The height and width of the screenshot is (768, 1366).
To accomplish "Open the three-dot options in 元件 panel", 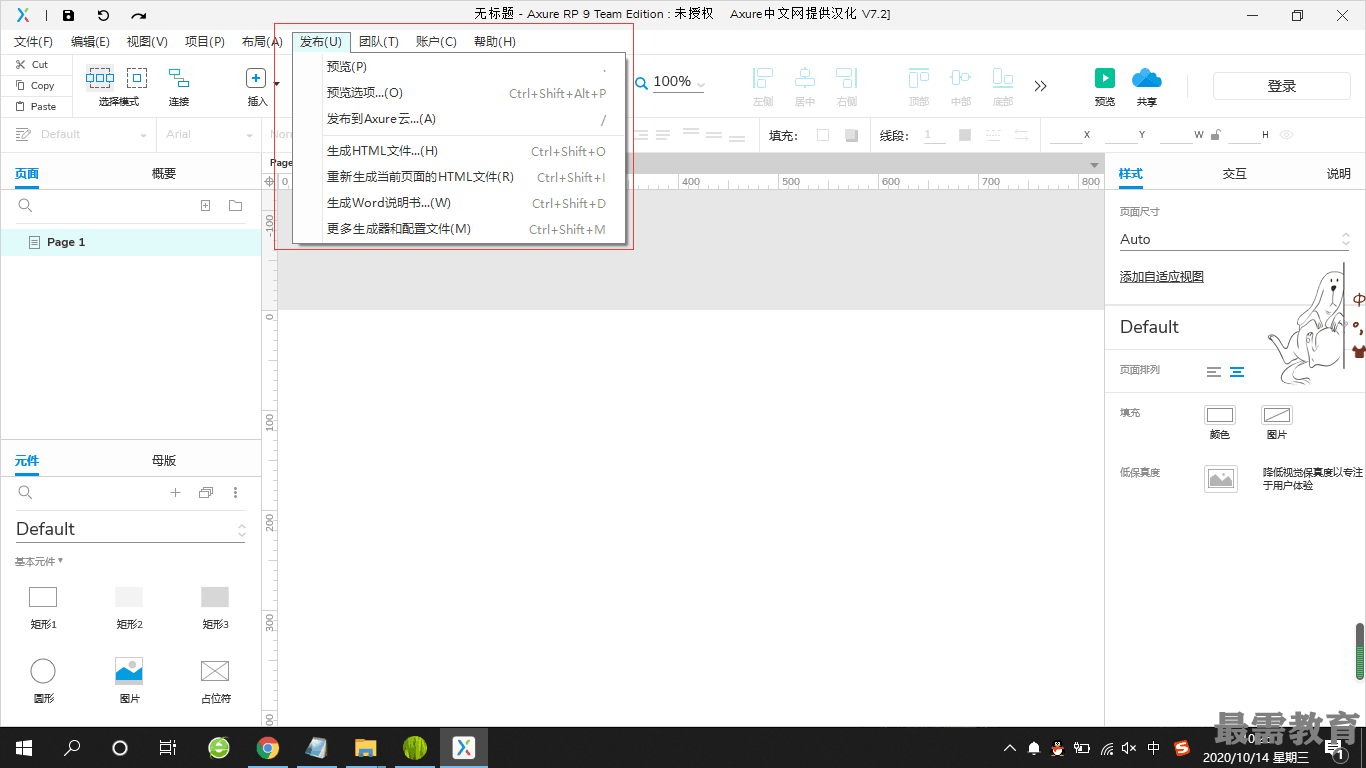I will point(236,493).
